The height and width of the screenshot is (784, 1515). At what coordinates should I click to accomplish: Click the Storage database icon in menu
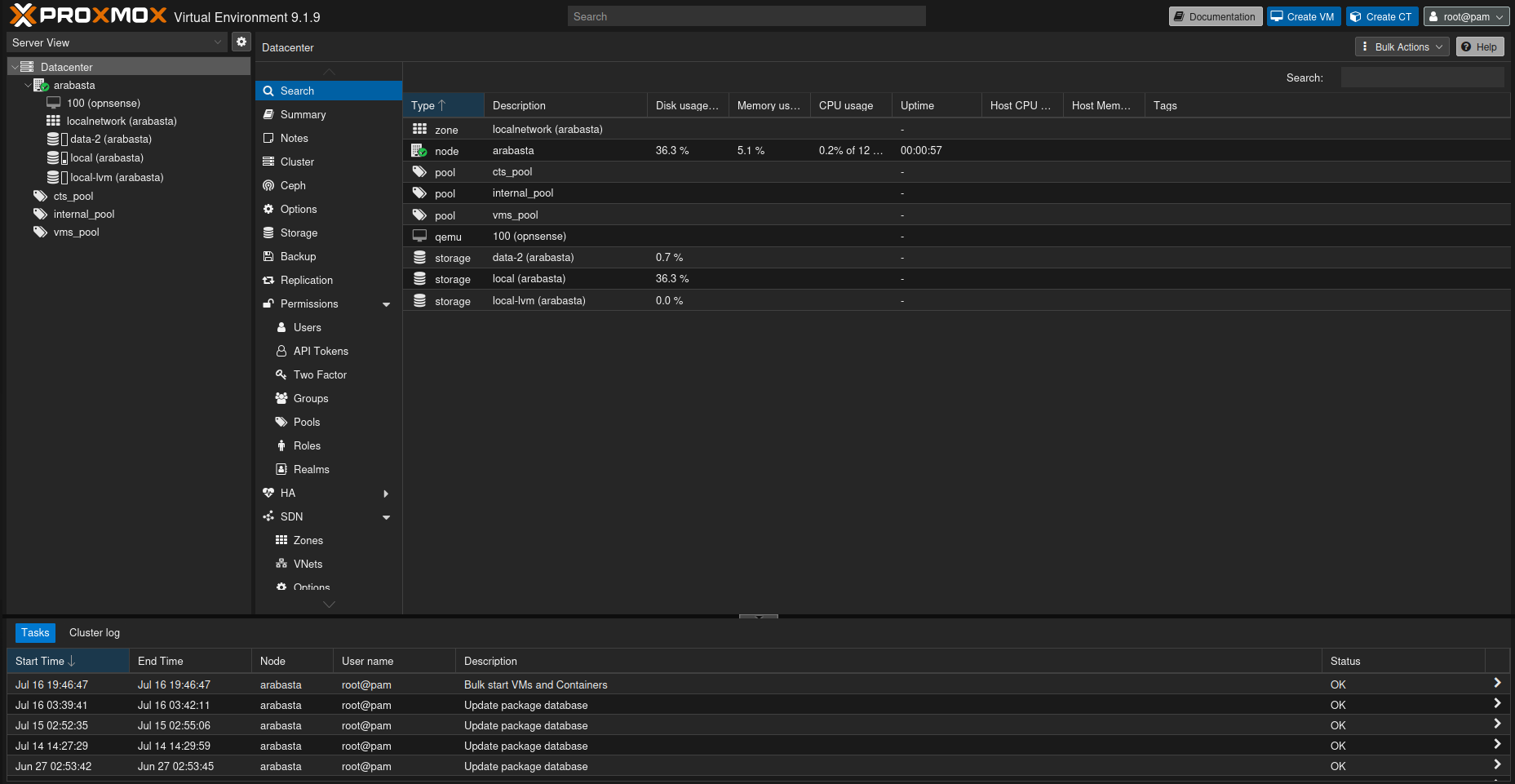268,233
